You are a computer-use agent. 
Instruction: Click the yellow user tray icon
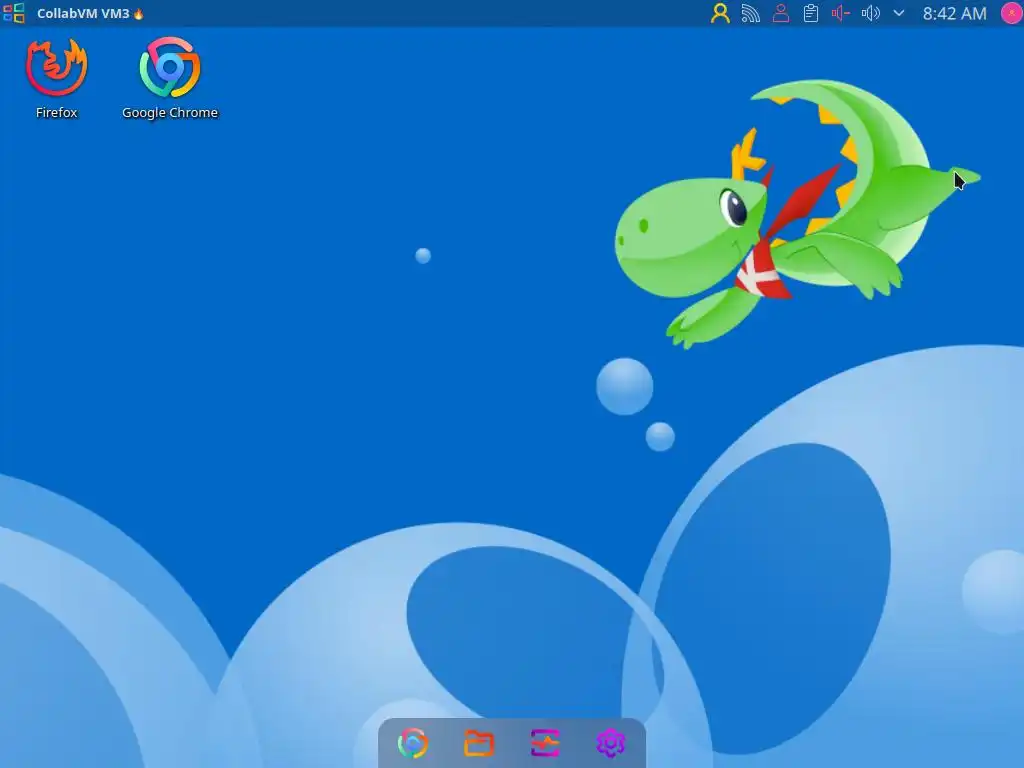[x=720, y=14]
